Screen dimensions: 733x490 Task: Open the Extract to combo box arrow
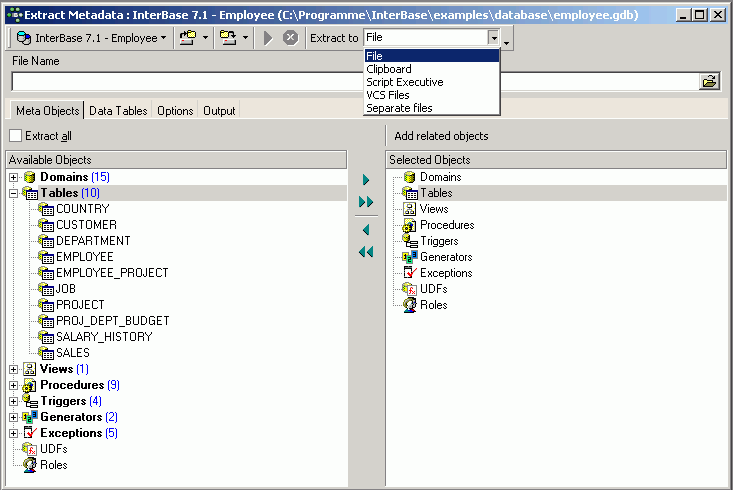click(x=494, y=37)
